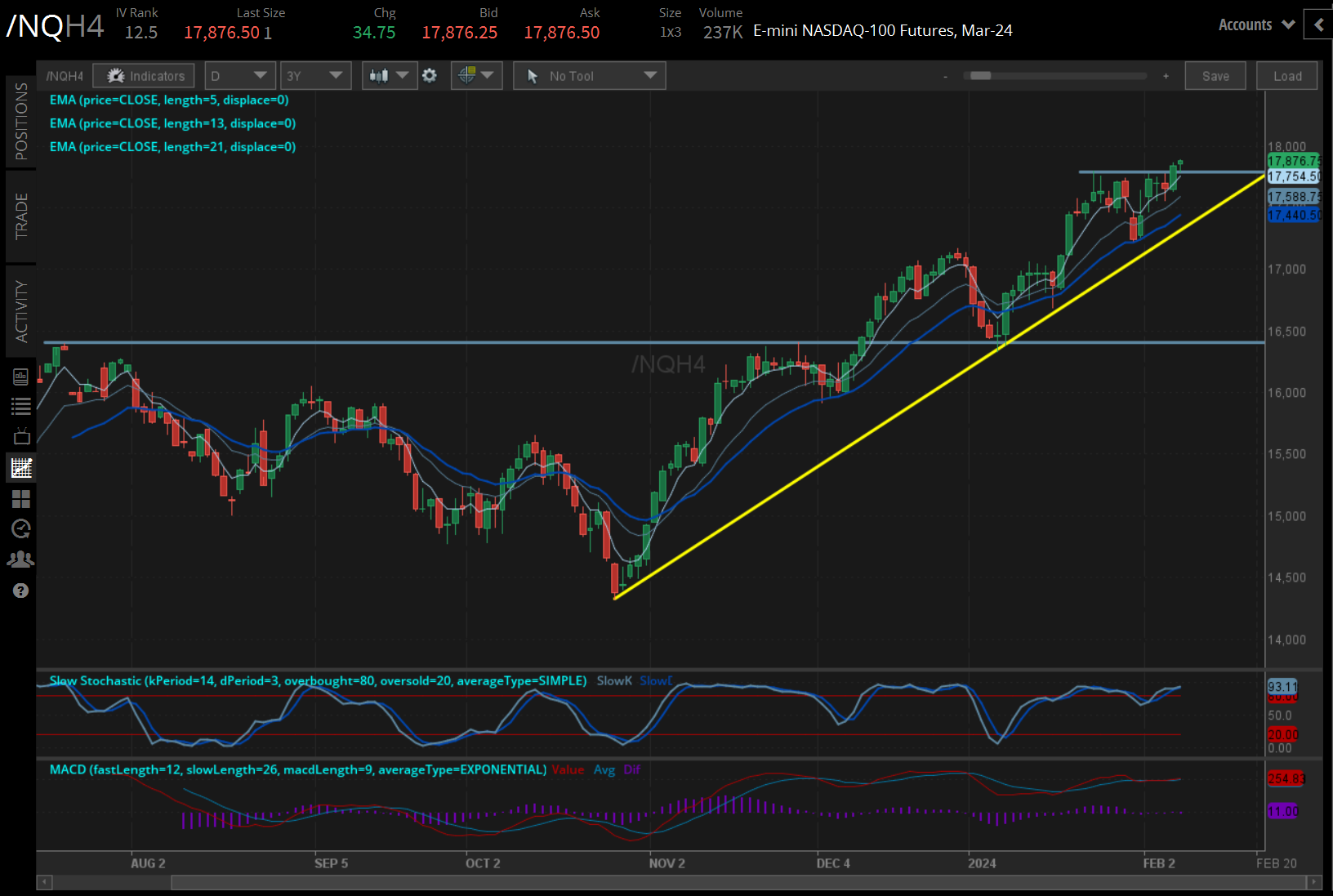Toggle the Diff histogram in MACD legend
1333x896 pixels.
[x=631, y=769]
